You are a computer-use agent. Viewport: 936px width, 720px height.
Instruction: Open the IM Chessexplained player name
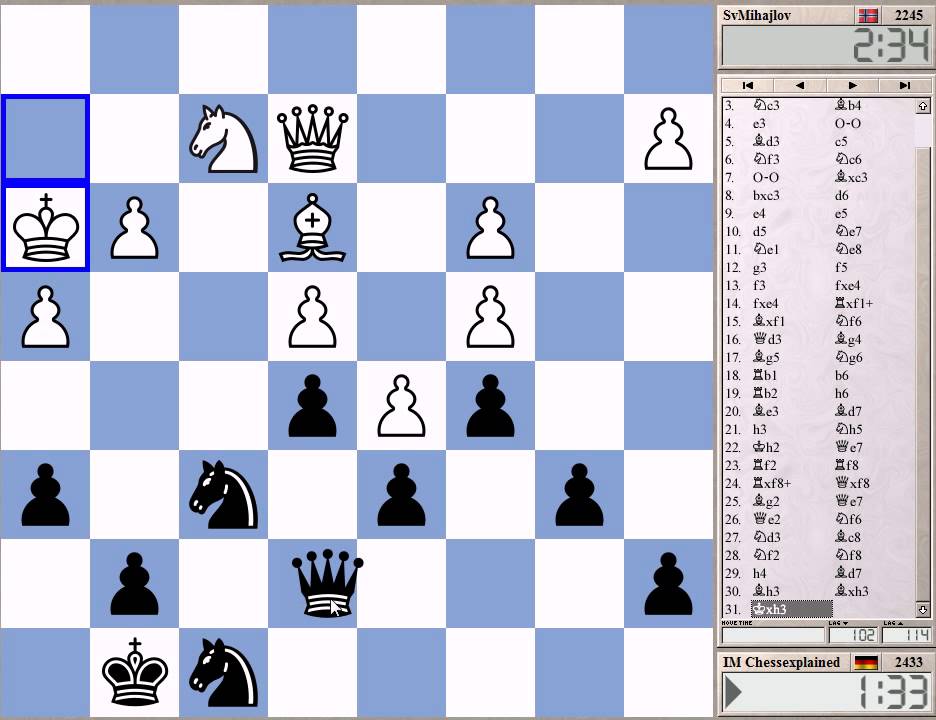click(x=781, y=663)
